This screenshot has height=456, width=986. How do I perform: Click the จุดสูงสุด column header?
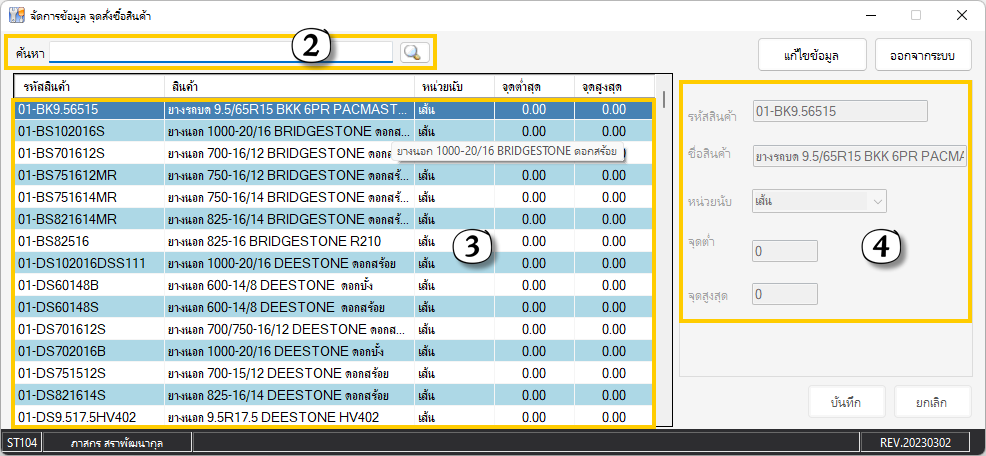click(613, 86)
